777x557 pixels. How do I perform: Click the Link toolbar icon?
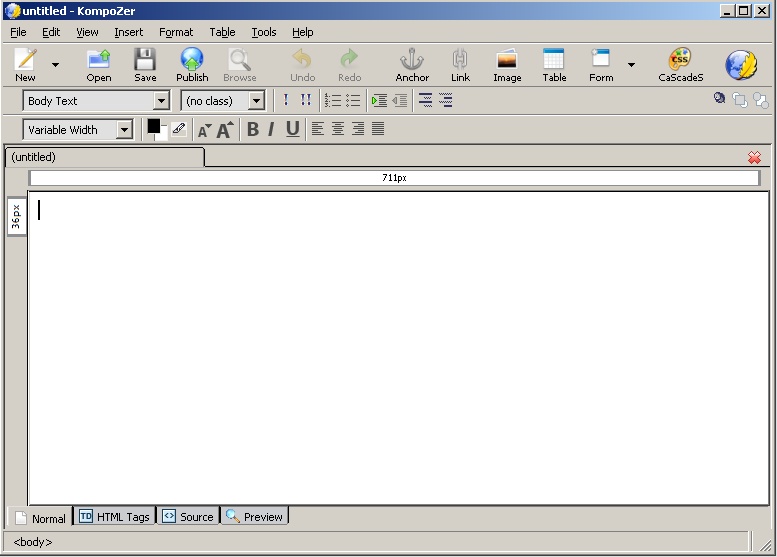(x=460, y=60)
